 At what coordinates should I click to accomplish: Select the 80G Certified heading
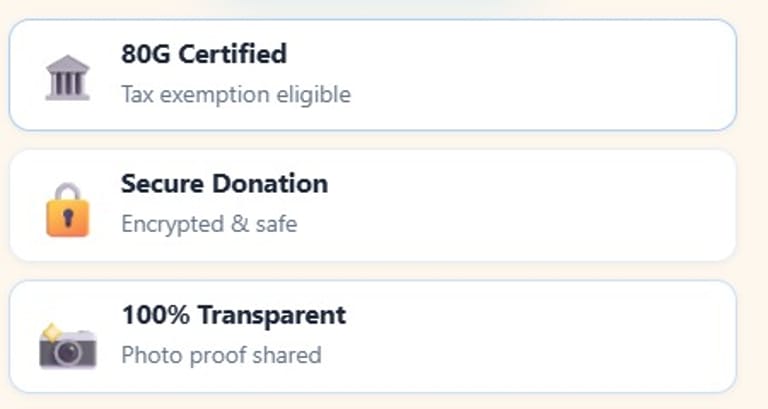pyautogui.click(x=203, y=54)
